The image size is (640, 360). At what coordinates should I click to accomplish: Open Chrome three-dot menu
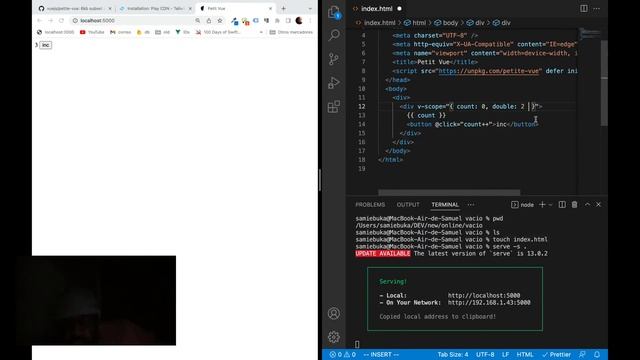click(310, 20)
